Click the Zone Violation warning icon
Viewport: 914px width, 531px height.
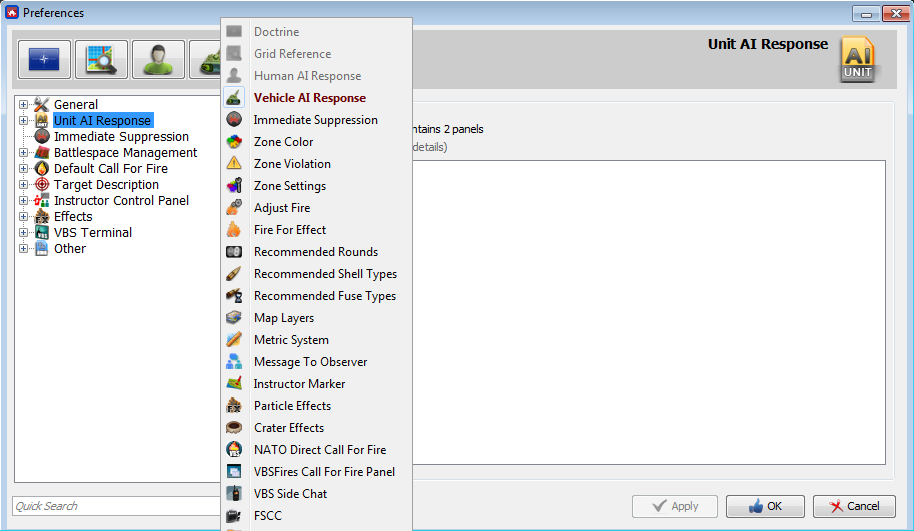tap(234, 163)
